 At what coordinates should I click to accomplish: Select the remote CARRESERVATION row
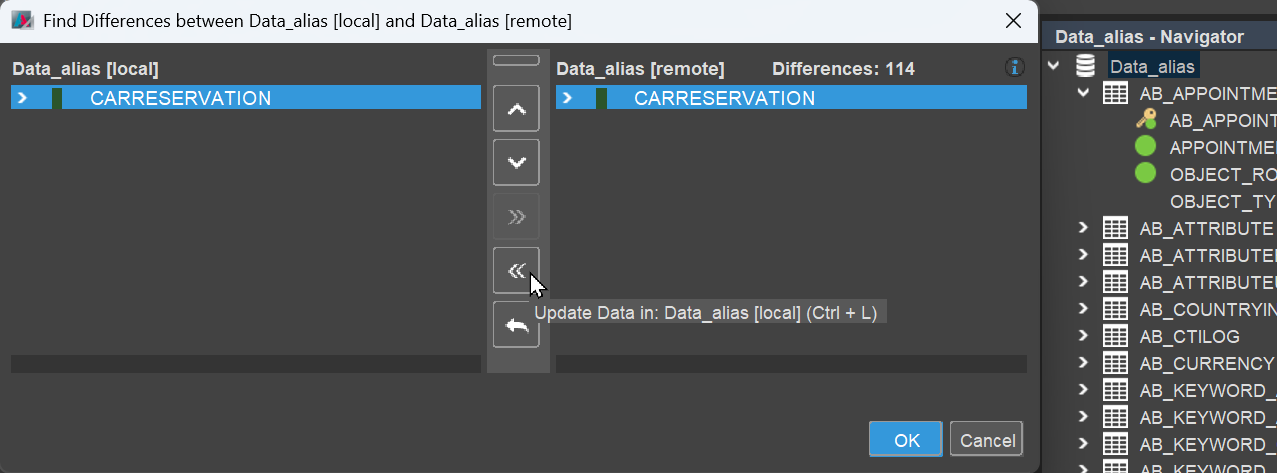[791, 98]
